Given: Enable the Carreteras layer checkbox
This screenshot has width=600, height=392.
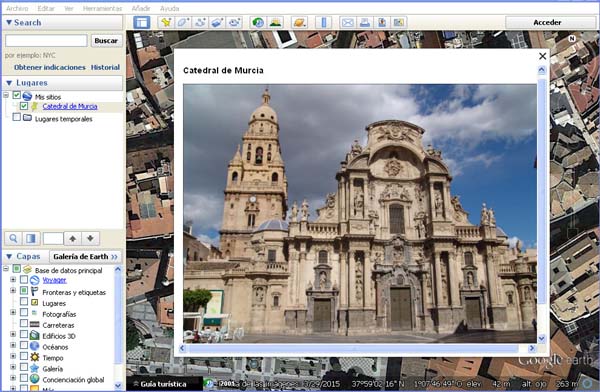Looking at the screenshot, I should 24,323.
